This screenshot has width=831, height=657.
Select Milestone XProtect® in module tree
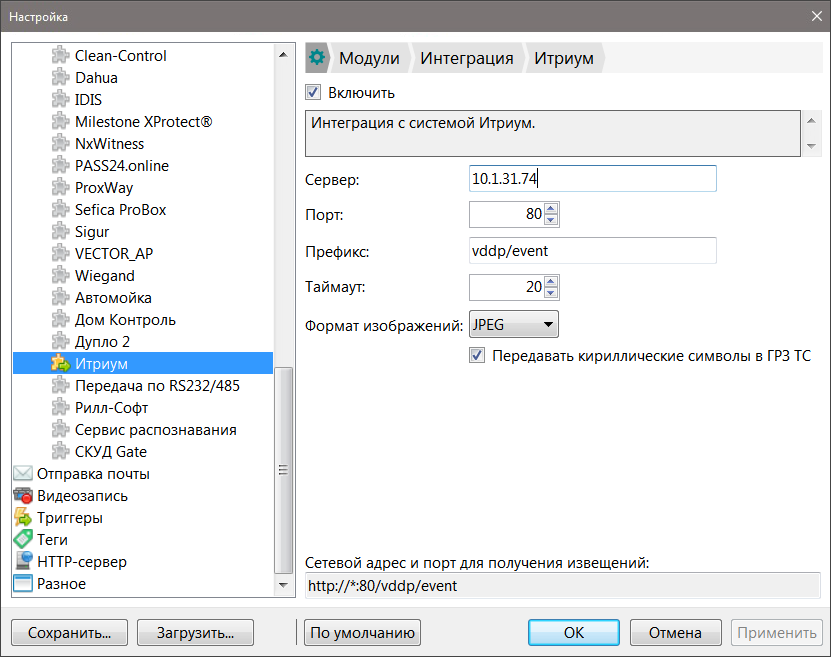tap(143, 122)
